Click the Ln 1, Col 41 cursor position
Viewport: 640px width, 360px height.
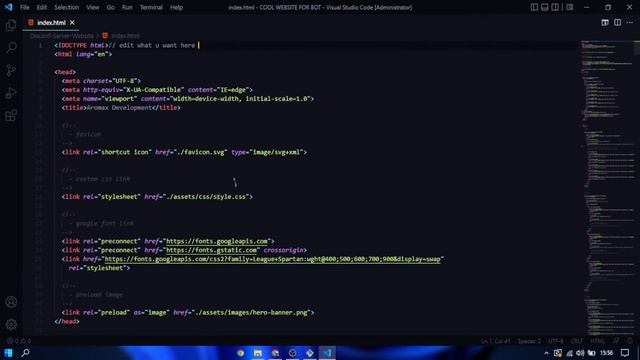coord(496,341)
